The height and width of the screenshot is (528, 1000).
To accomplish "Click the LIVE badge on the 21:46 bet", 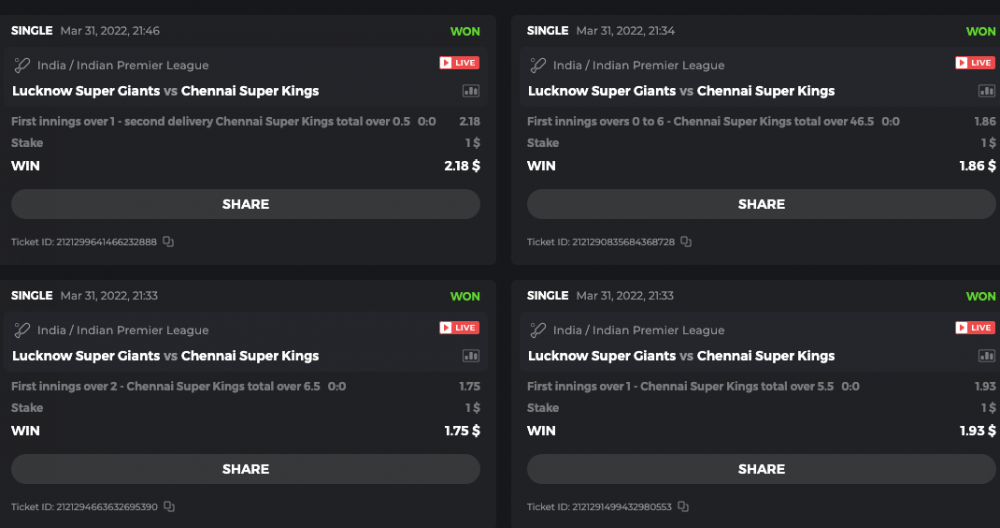I will 459,63.
